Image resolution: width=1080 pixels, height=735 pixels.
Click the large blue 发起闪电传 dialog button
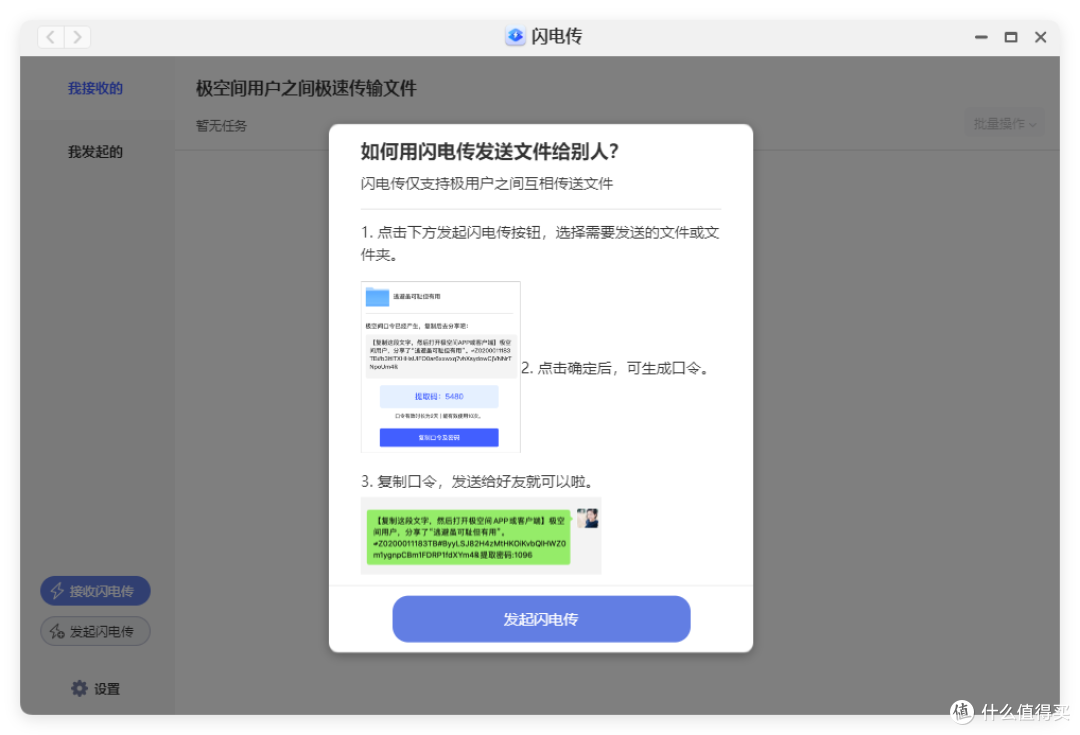pos(541,619)
